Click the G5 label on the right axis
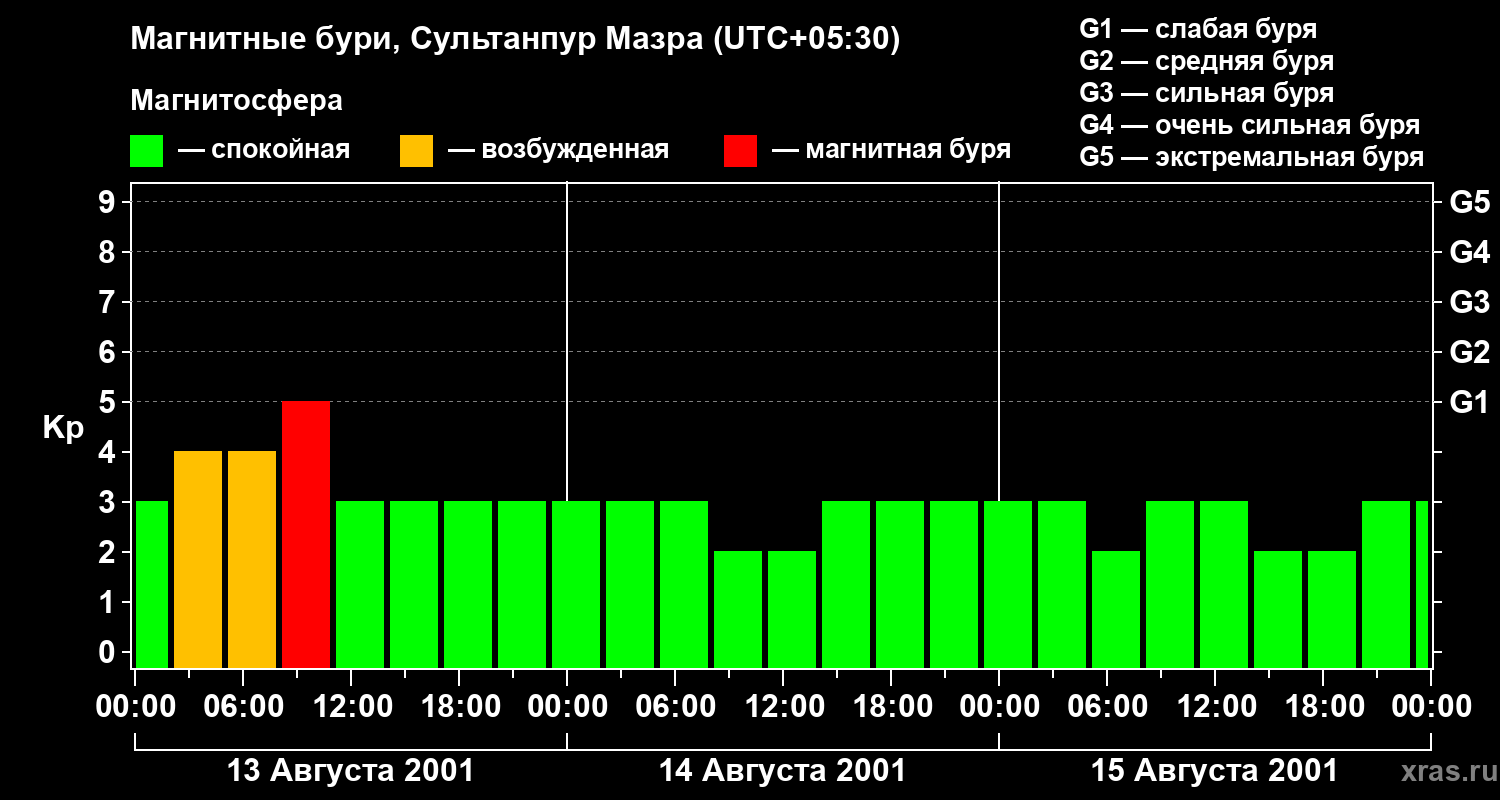The height and width of the screenshot is (800, 1500). point(1470,202)
